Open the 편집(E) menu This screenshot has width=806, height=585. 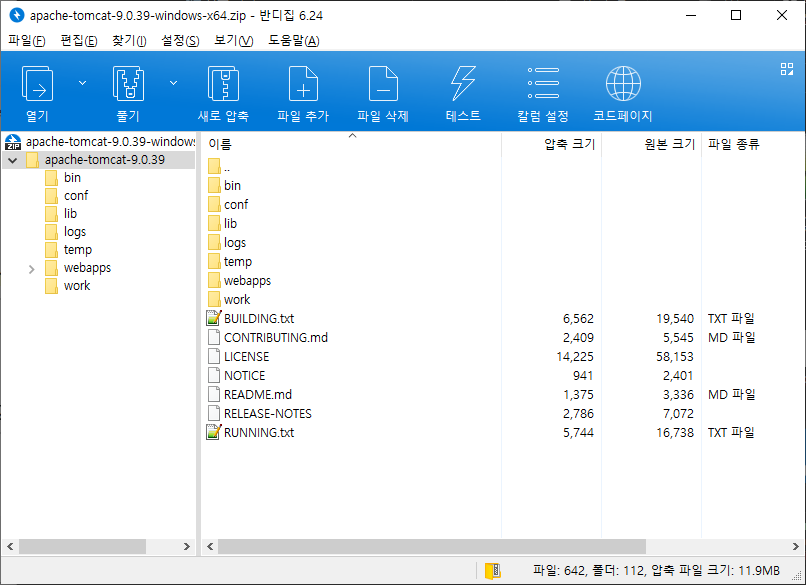click(x=79, y=40)
